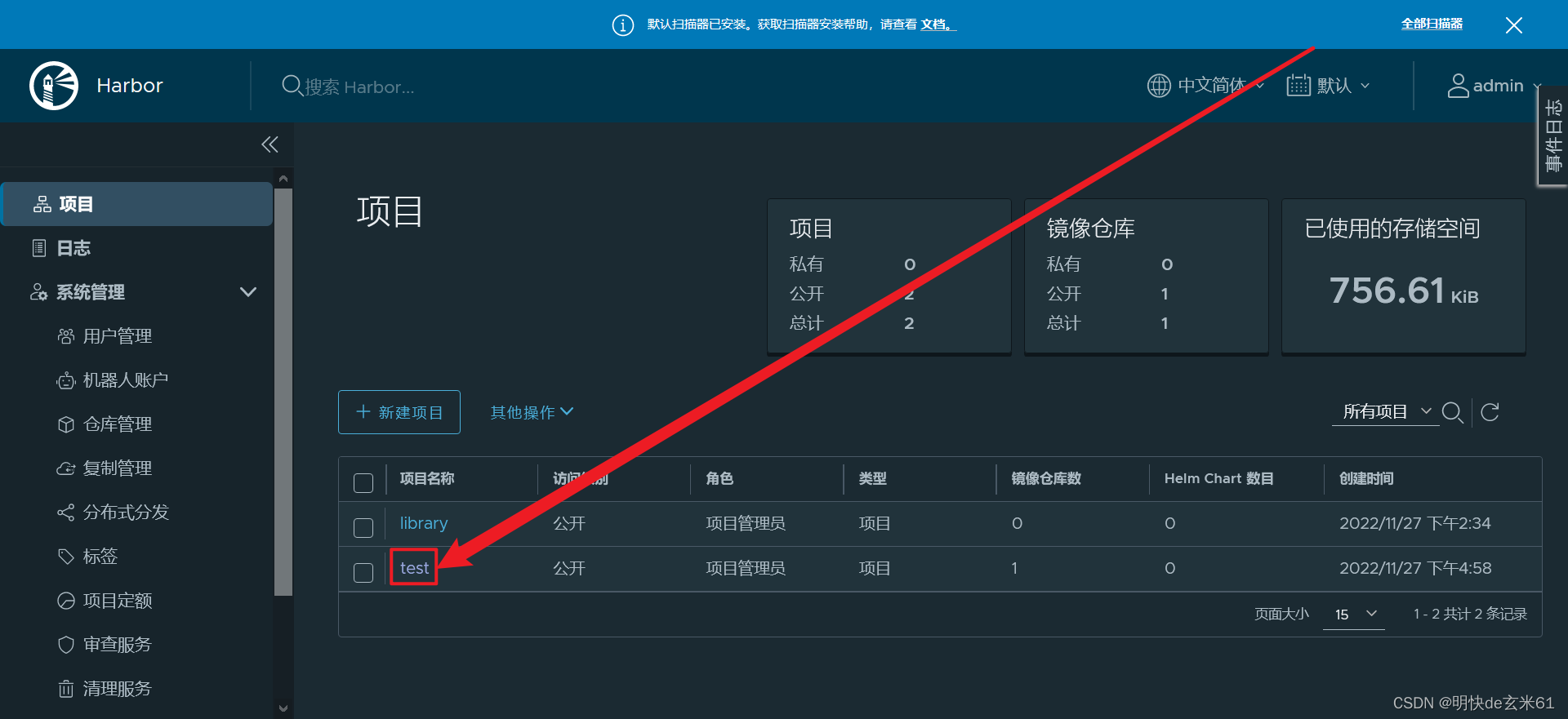Click the Harbor title text
This screenshot has width=1568, height=719.
pyautogui.click(x=130, y=86)
